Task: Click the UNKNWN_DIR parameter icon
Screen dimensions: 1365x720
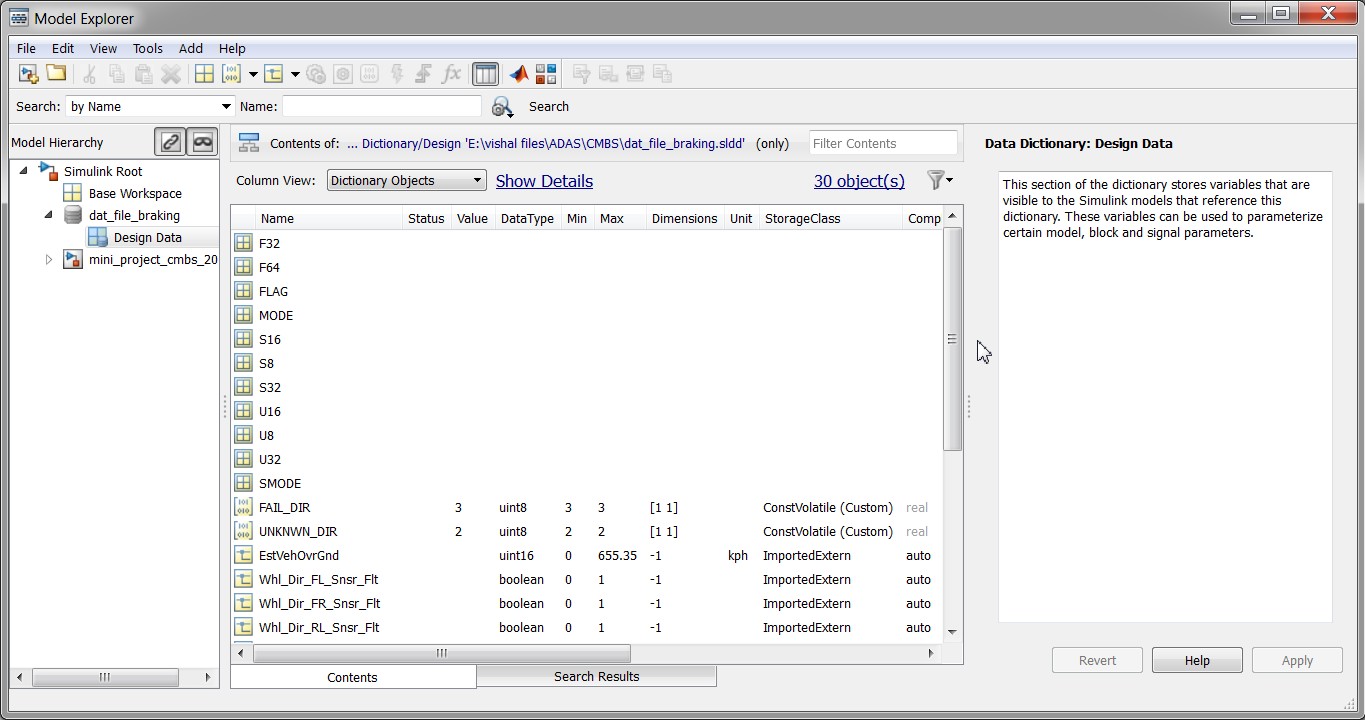Action: pyautogui.click(x=243, y=531)
